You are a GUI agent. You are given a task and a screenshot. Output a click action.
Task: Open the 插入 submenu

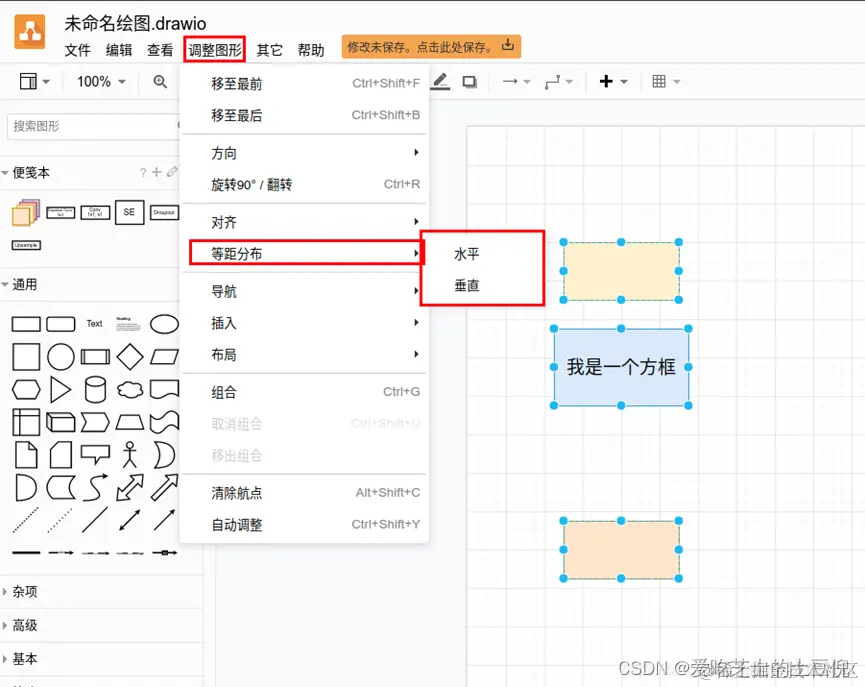[304, 323]
